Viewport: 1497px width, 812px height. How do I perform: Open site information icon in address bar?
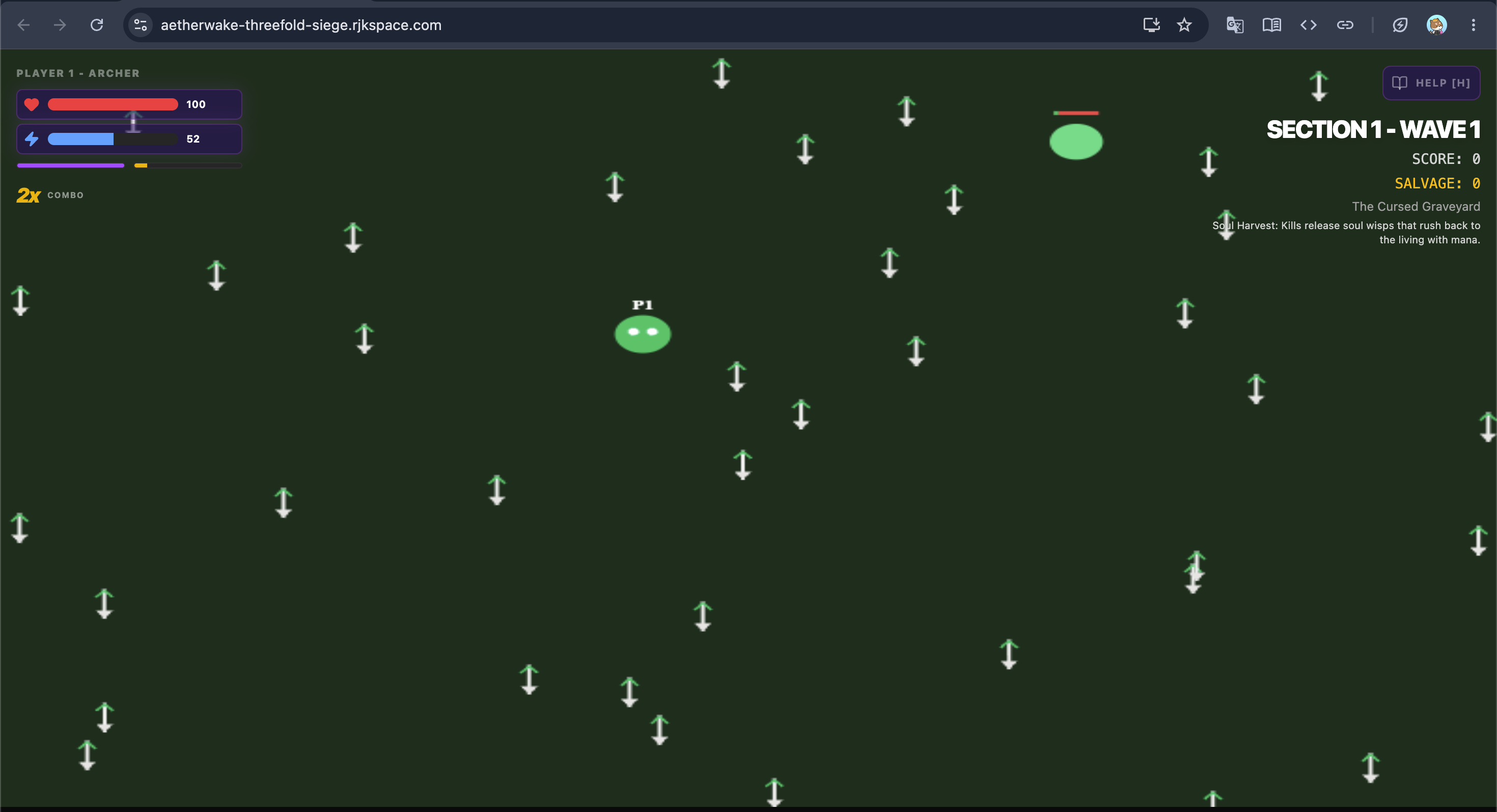pyautogui.click(x=140, y=25)
